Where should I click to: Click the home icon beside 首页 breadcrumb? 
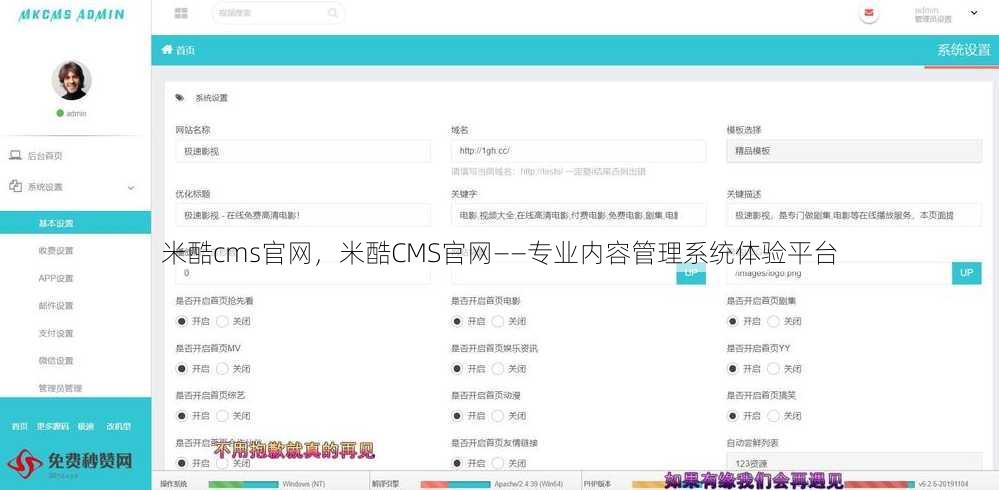168,50
